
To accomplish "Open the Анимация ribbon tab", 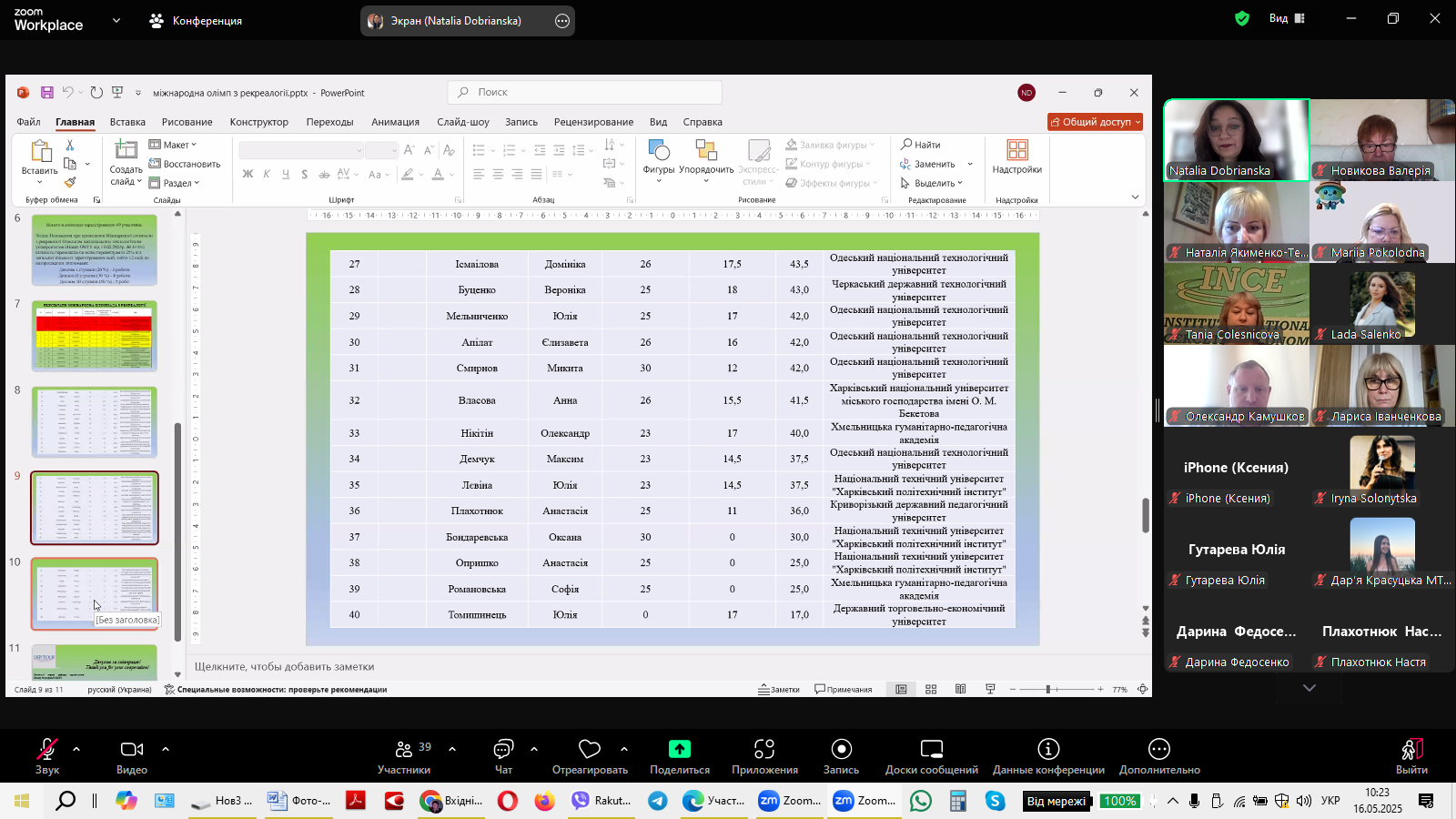I will point(395,122).
